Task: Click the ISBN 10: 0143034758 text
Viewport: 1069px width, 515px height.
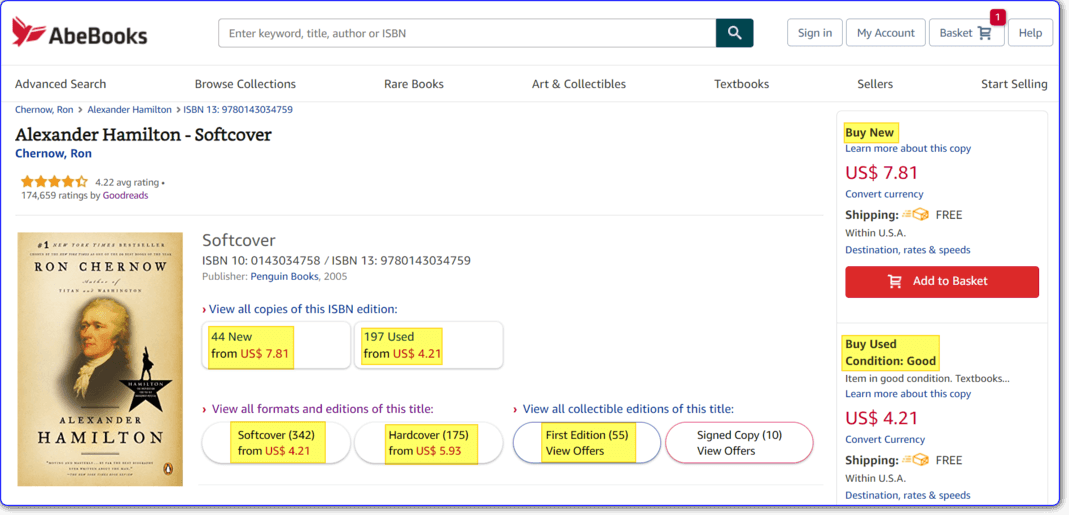Action: click(x=261, y=261)
